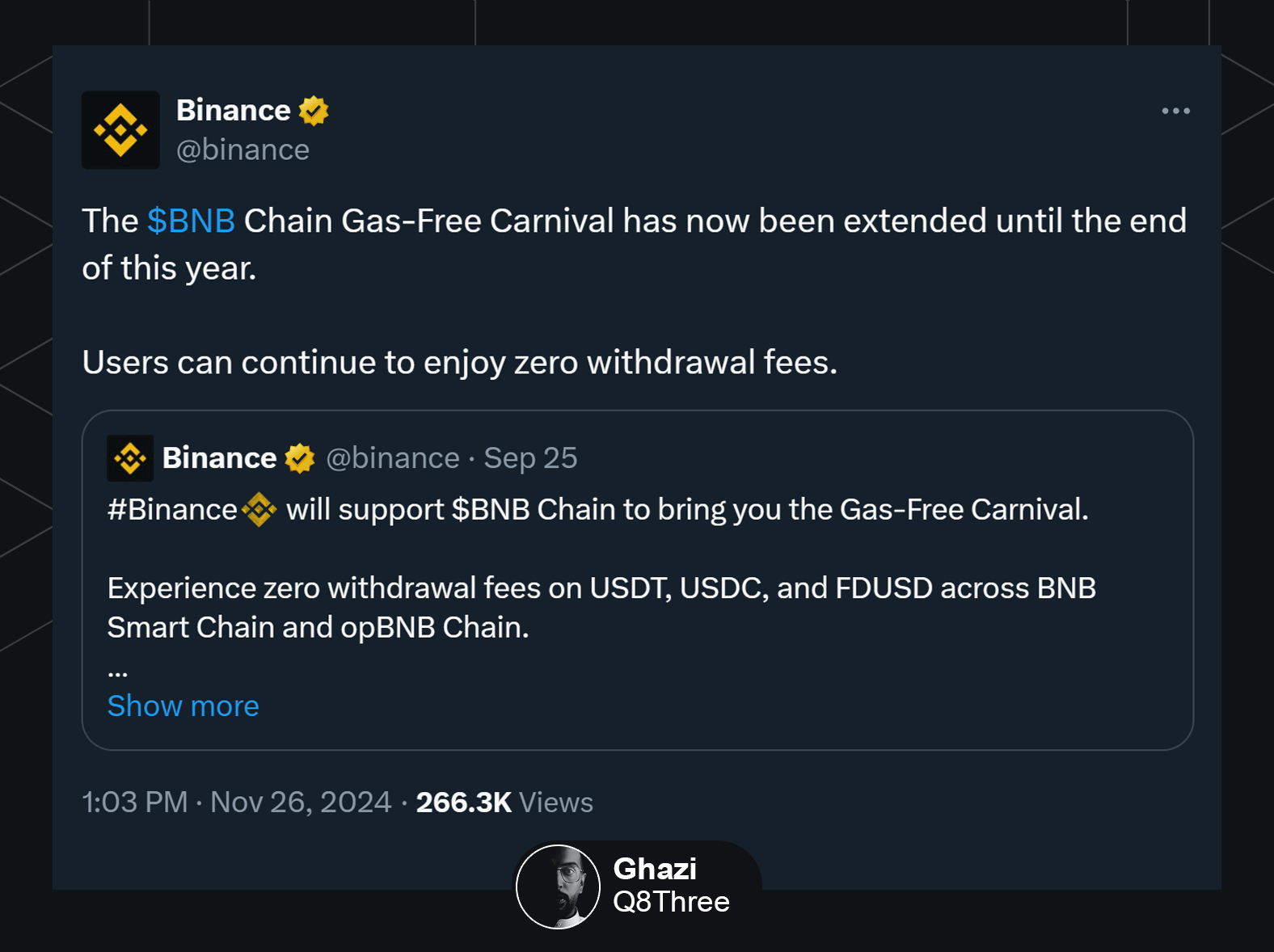Click the Ghazi profile photo
This screenshot has height=952, width=1274.
click(x=558, y=887)
